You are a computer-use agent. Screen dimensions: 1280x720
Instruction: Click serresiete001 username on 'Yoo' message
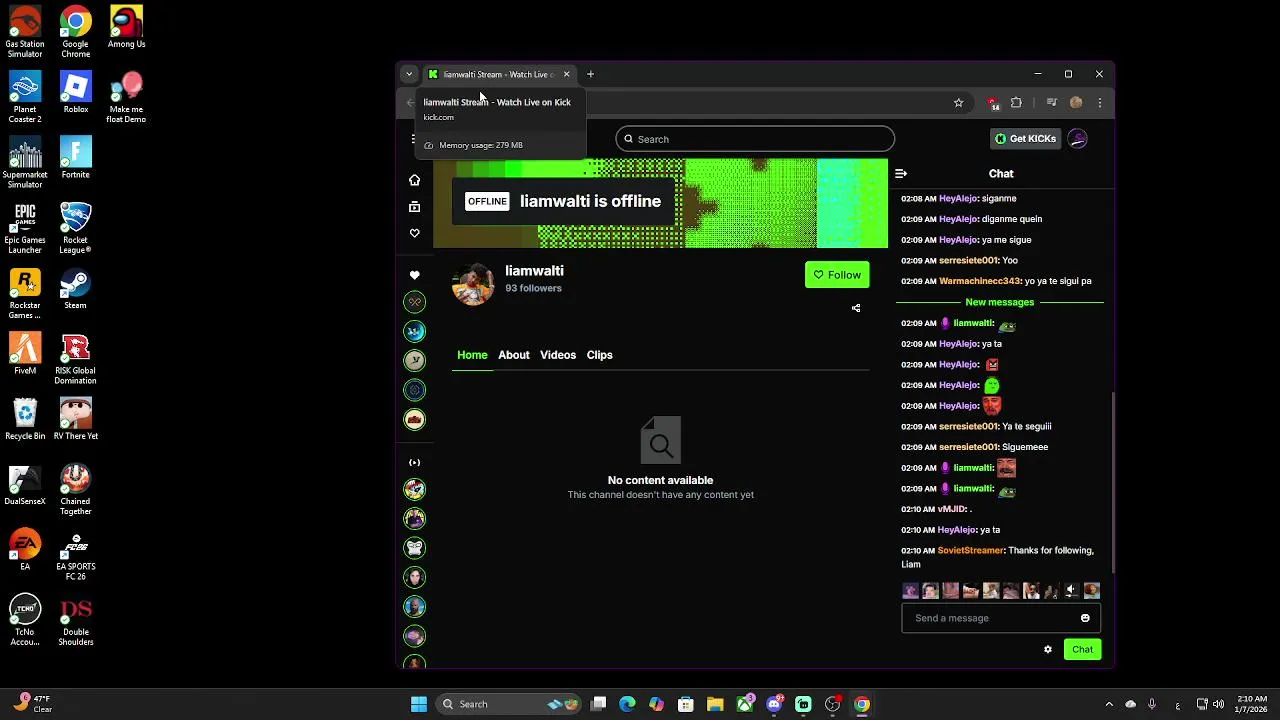[x=968, y=261]
